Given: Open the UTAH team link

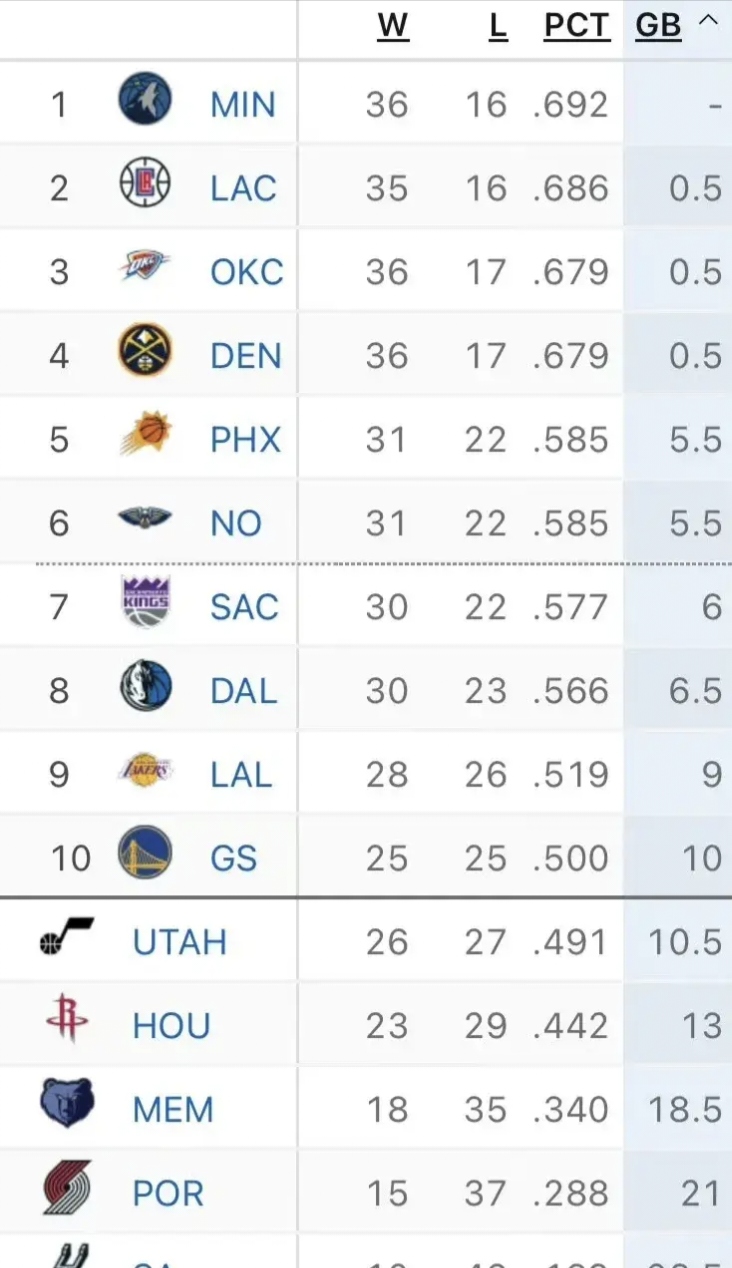Looking at the screenshot, I should pos(180,942).
